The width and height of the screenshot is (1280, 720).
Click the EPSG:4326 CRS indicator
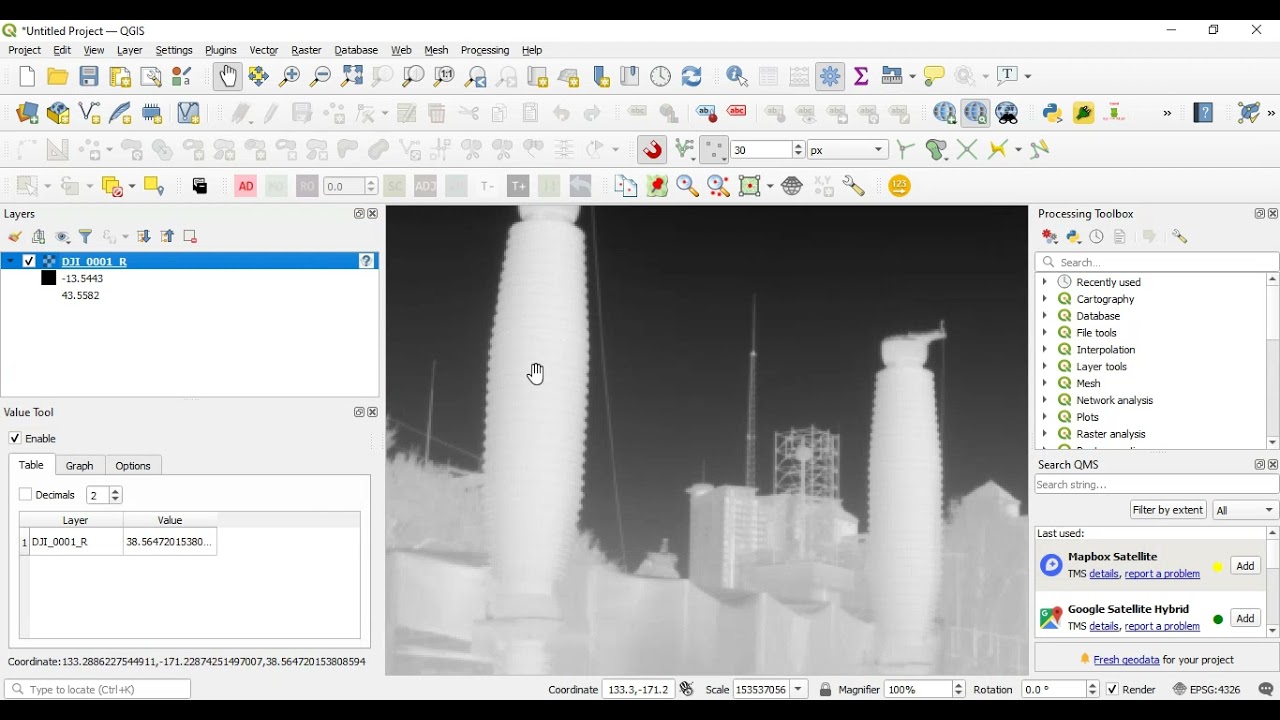click(1207, 690)
